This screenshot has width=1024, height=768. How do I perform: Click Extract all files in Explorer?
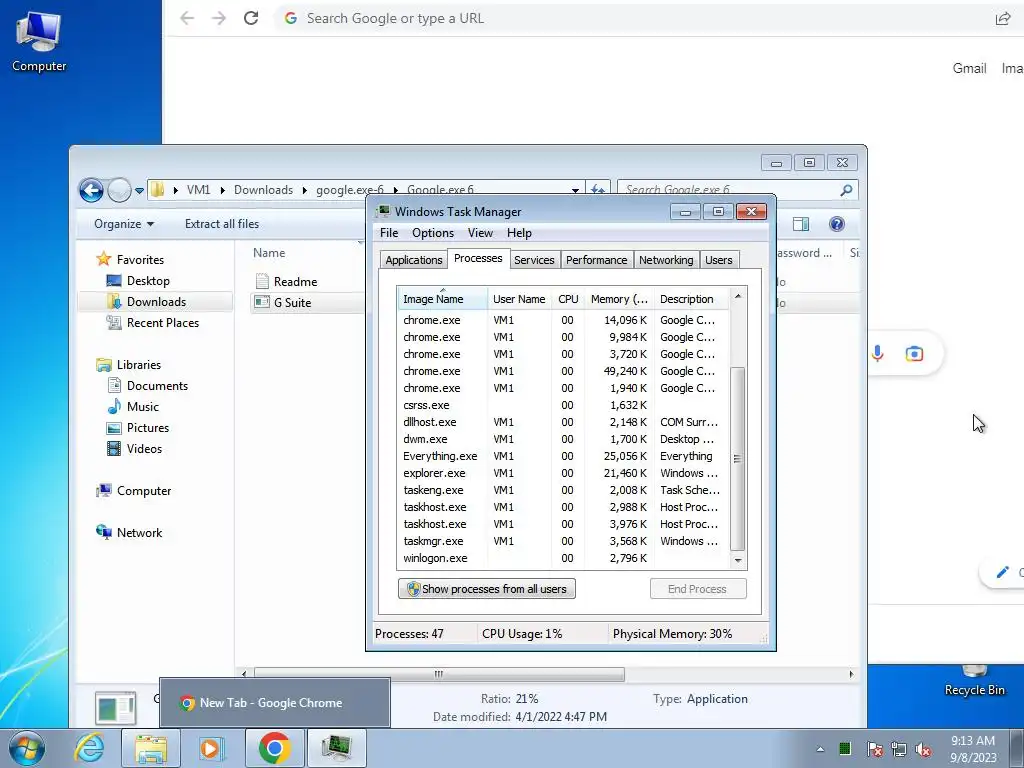point(221,224)
